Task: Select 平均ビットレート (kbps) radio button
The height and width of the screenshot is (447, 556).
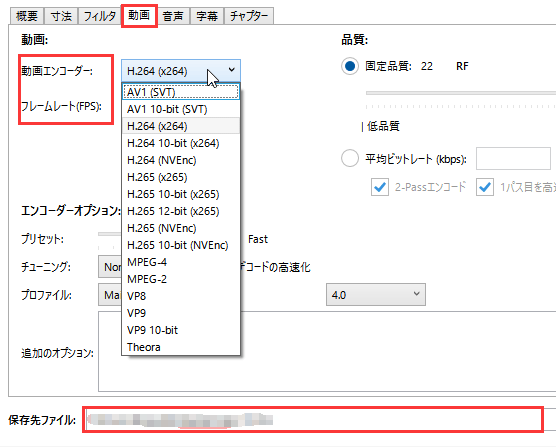Action: [x=350, y=158]
